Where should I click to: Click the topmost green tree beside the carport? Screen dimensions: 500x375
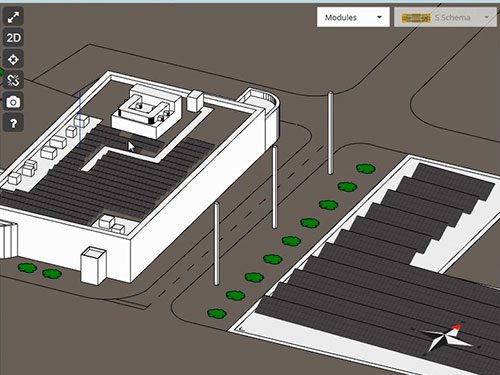click(366, 169)
